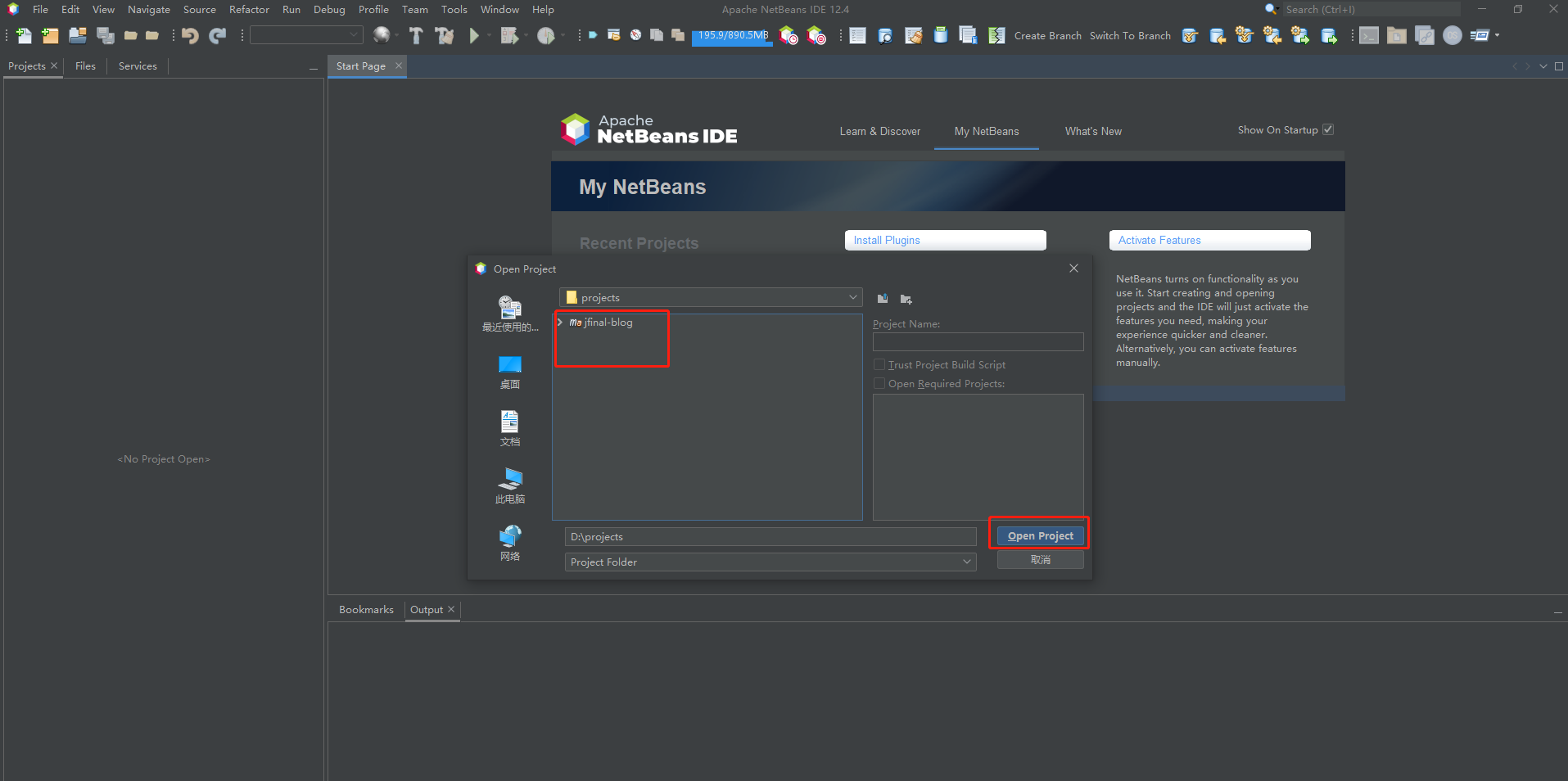Select Documents (文档) in dialog sidebar

(x=510, y=428)
